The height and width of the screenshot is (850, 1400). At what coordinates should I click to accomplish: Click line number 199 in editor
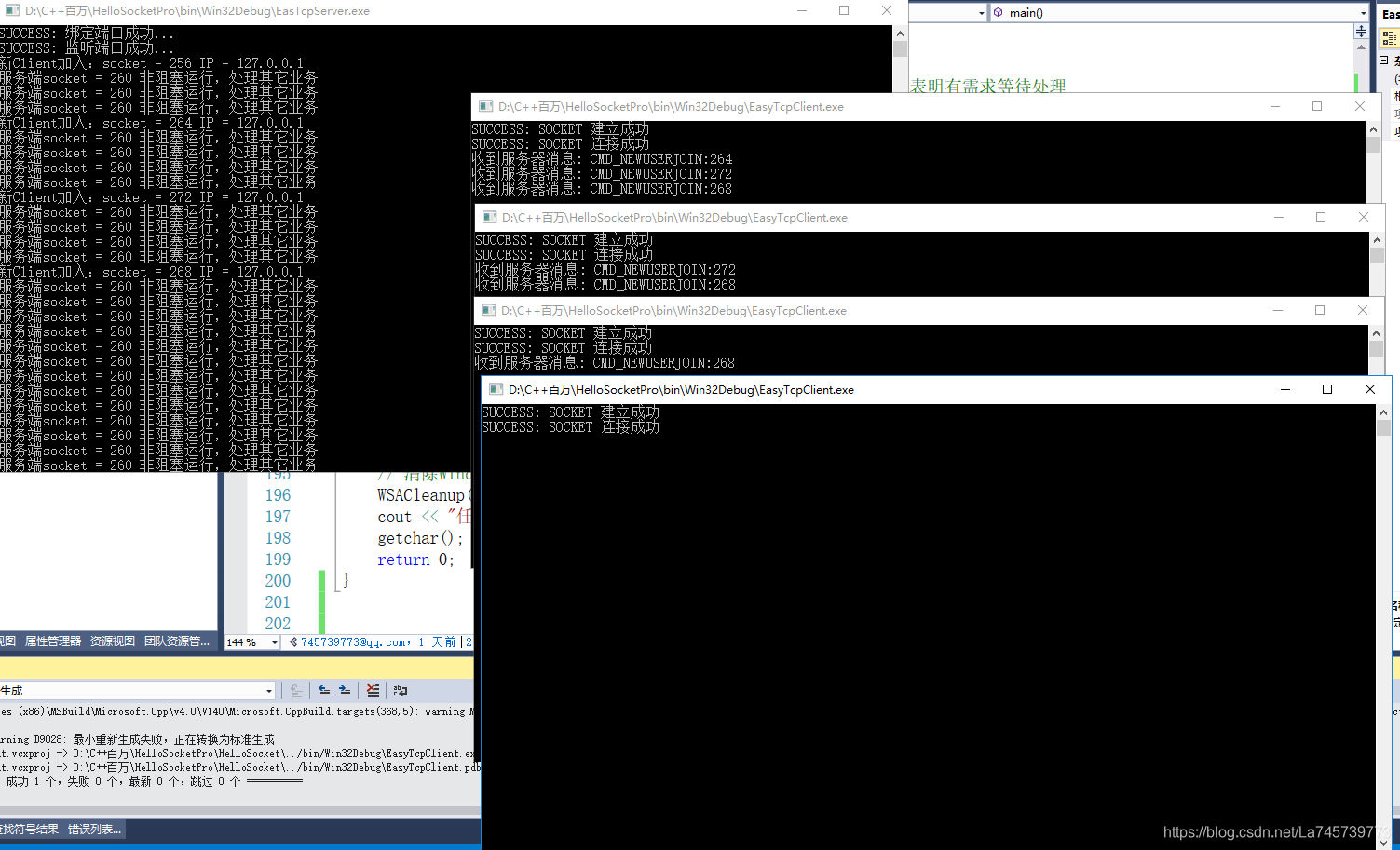pos(278,560)
